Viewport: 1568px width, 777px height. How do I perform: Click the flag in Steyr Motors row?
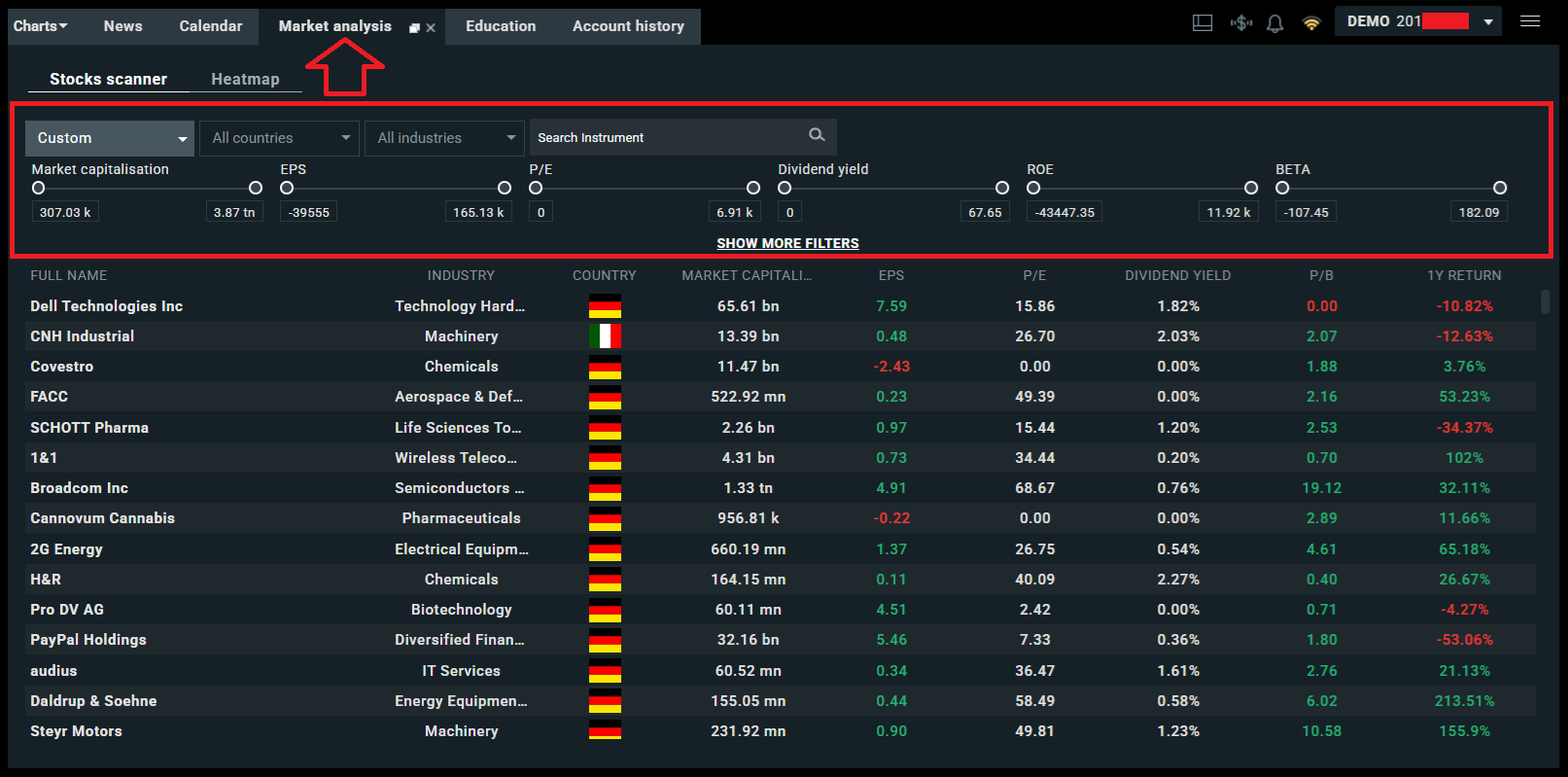click(605, 731)
